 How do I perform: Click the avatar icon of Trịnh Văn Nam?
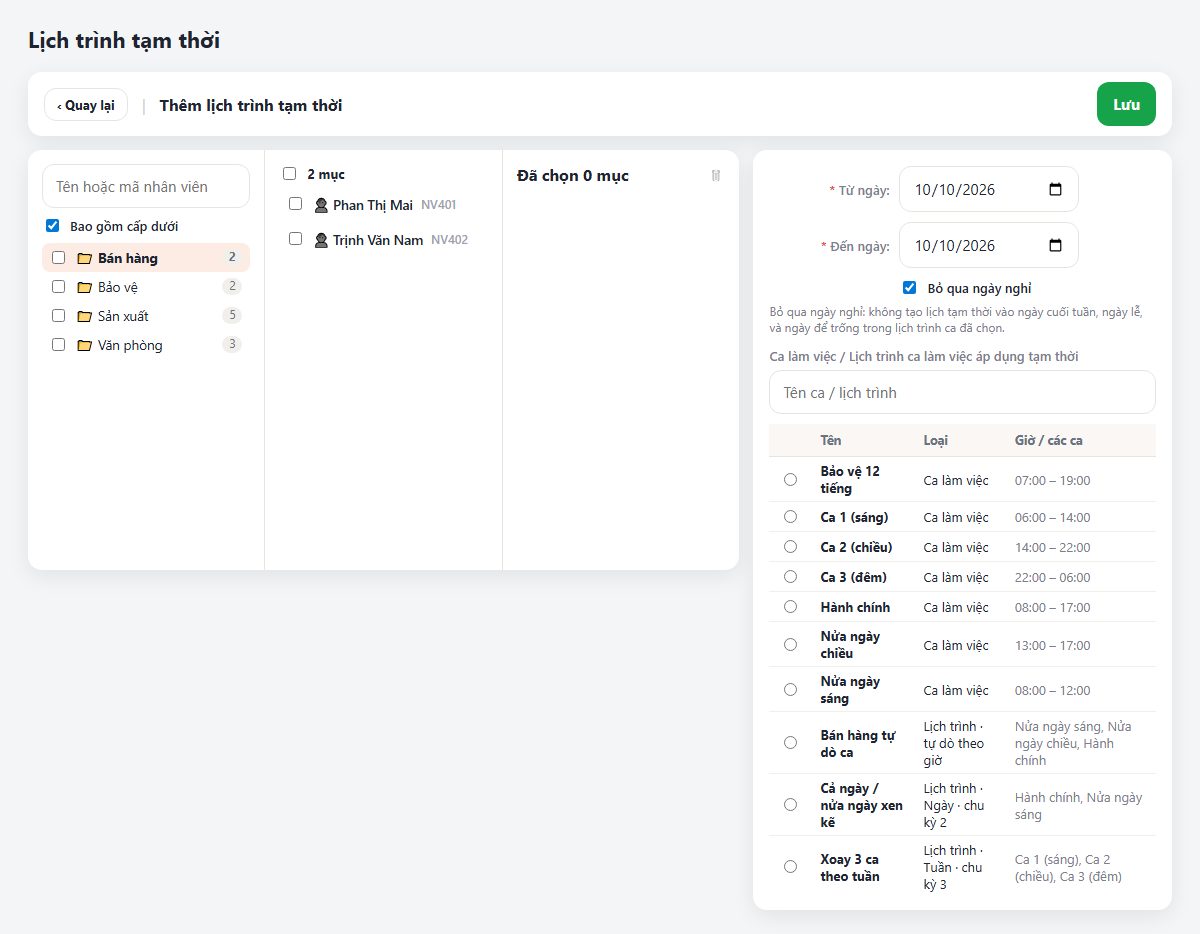point(321,240)
